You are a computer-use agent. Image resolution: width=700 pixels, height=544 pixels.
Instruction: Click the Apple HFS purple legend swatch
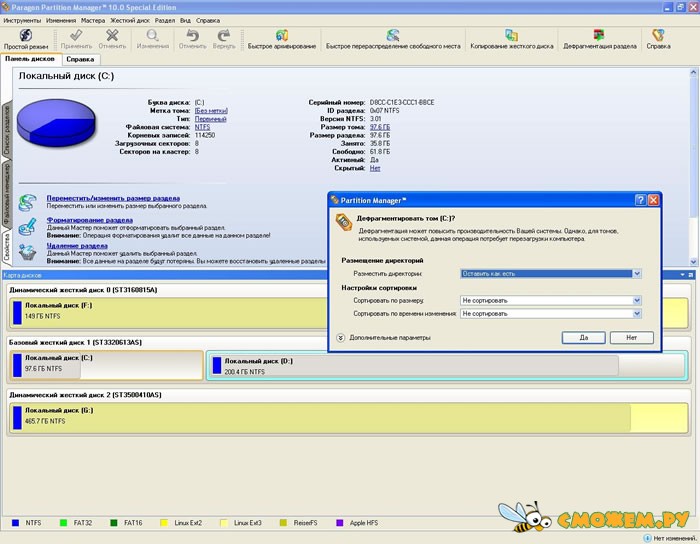(340, 523)
